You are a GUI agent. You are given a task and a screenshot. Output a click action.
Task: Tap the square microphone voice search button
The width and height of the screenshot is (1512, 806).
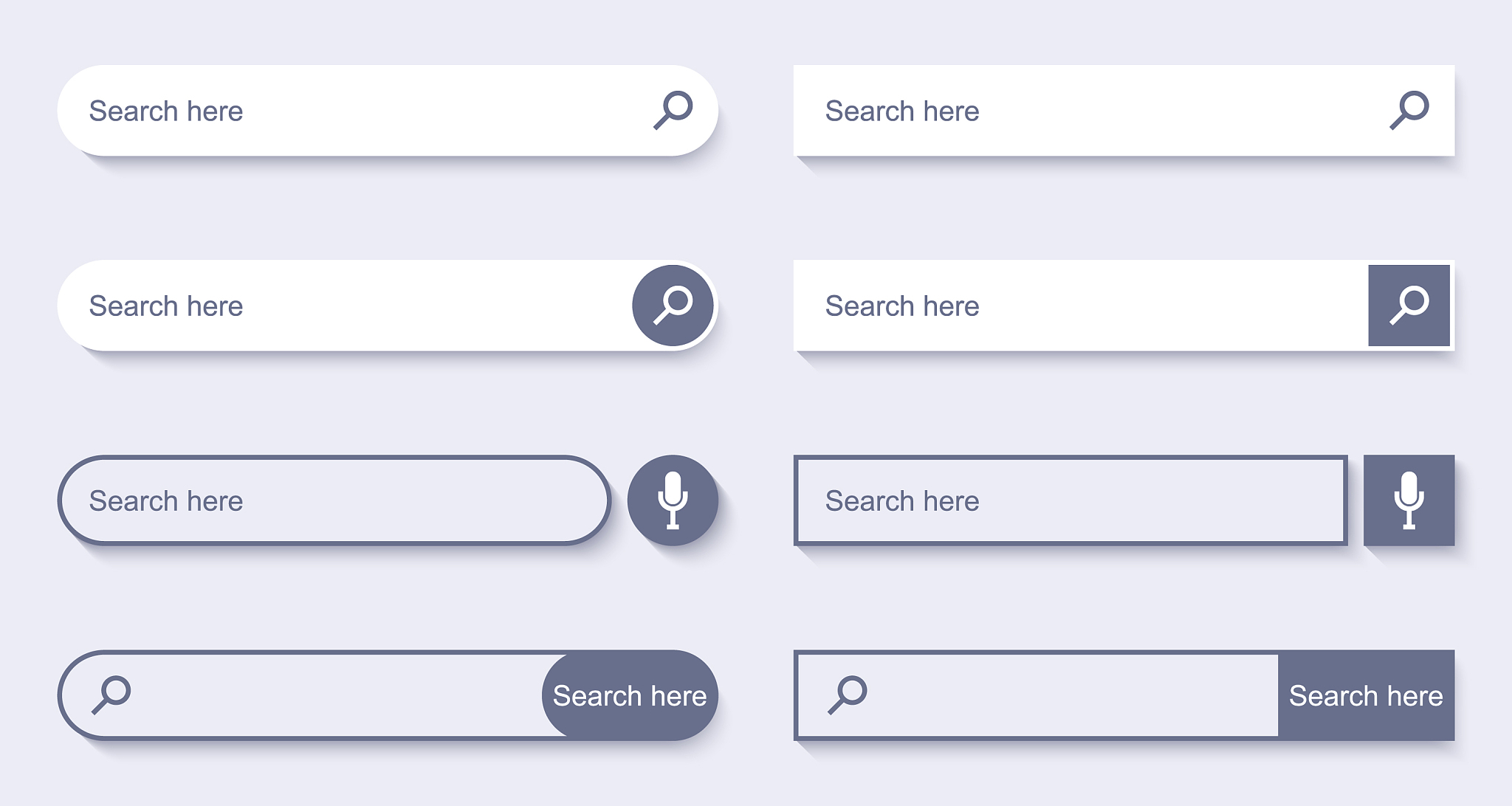(x=1409, y=500)
